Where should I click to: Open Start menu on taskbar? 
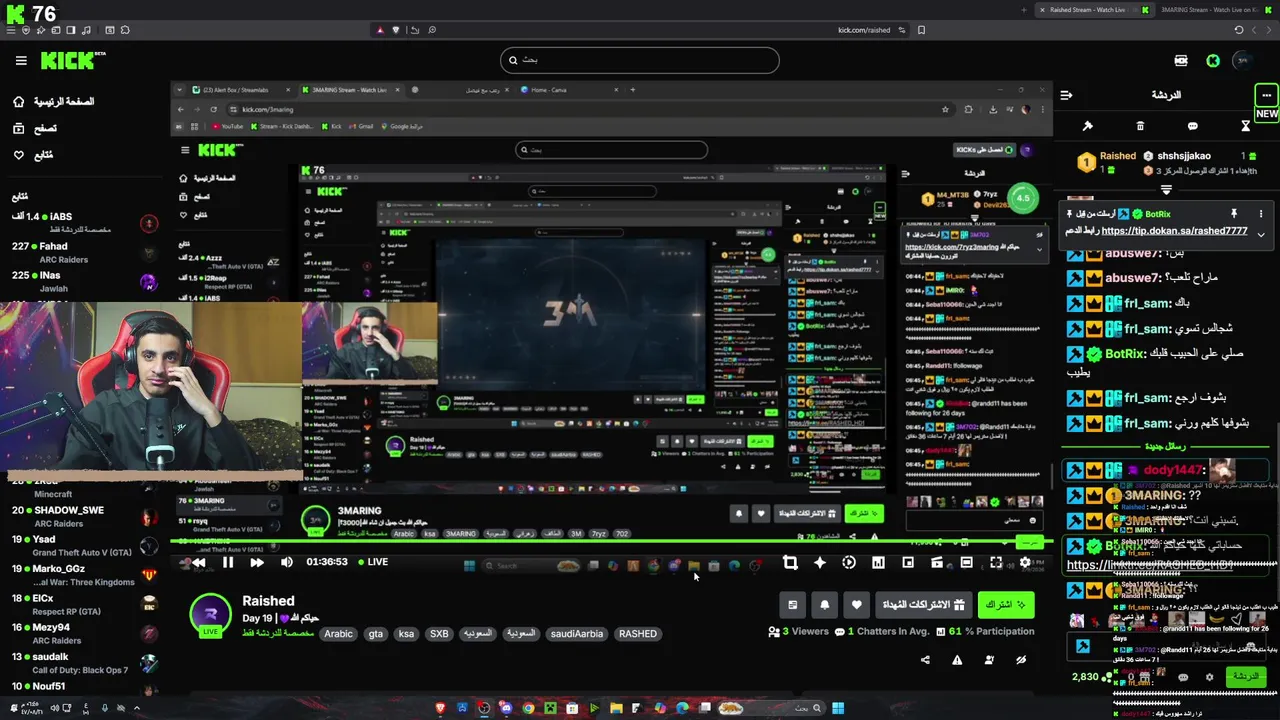click(838, 708)
